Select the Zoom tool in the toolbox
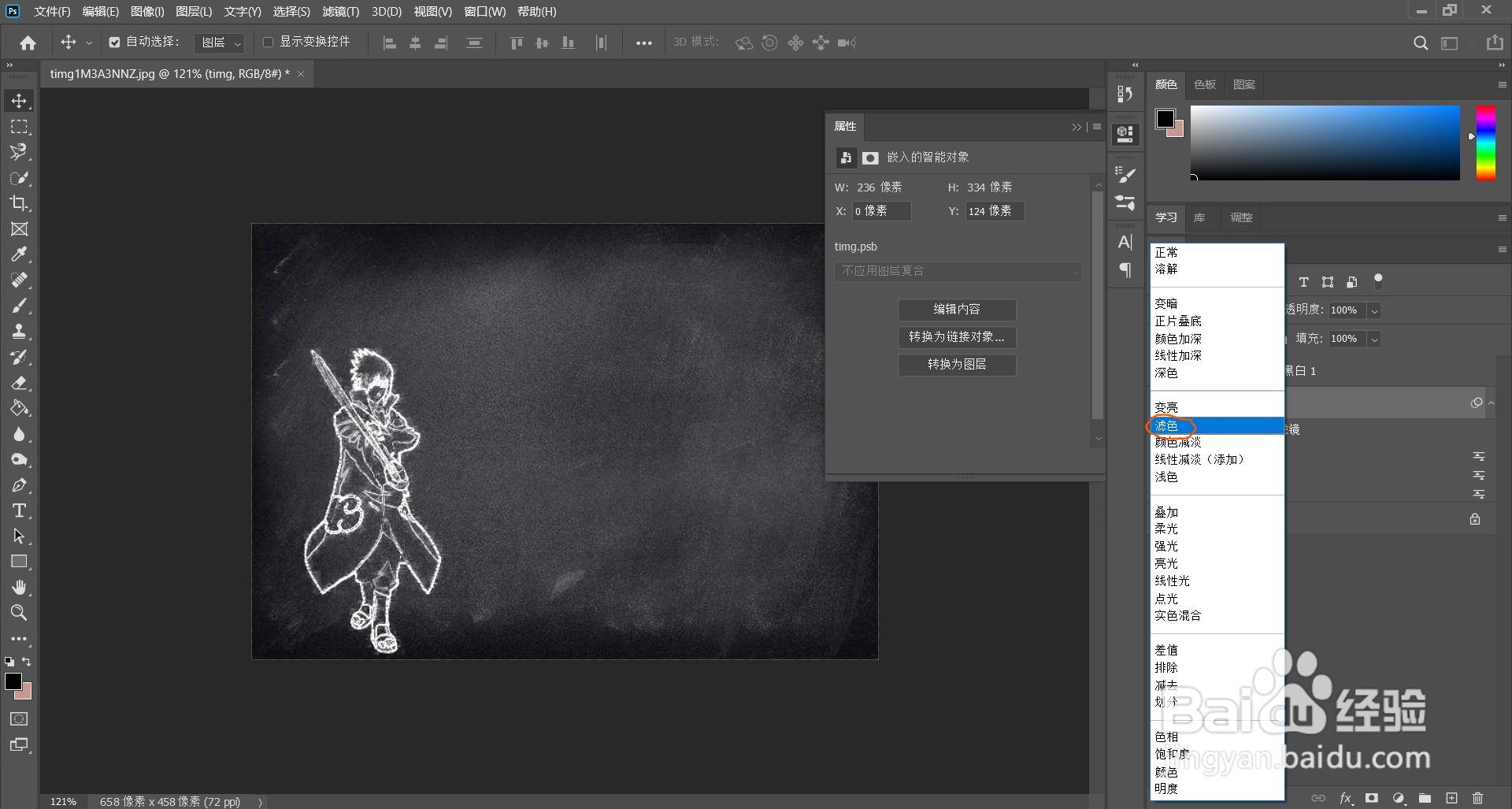The height and width of the screenshot is (809, 1512). pos(19,613)
